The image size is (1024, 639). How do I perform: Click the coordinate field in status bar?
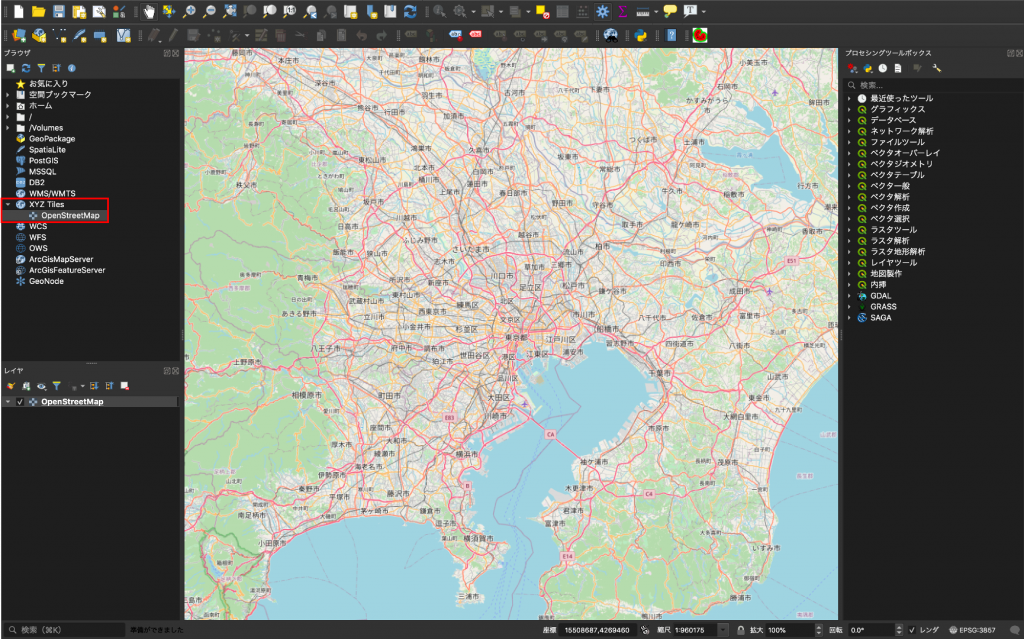coord(597,630)
